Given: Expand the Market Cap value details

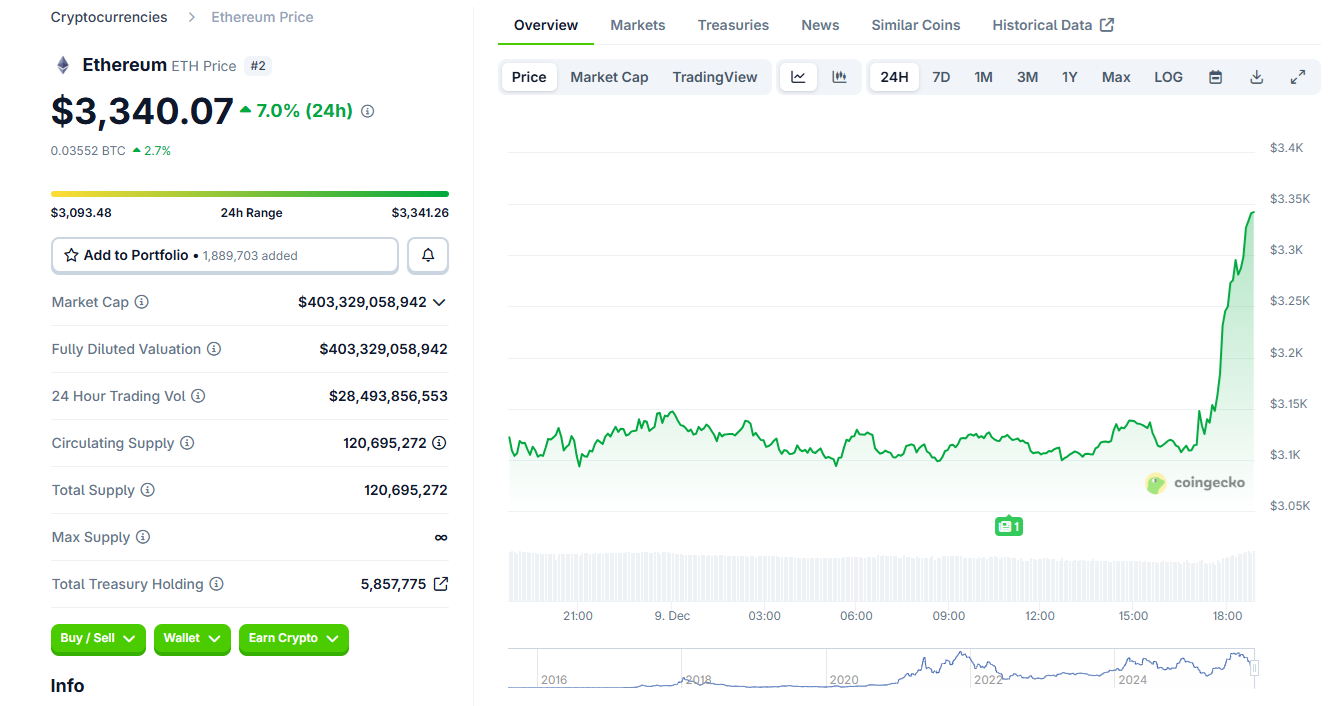Looking at the screenshot, I should pos(438,301).
